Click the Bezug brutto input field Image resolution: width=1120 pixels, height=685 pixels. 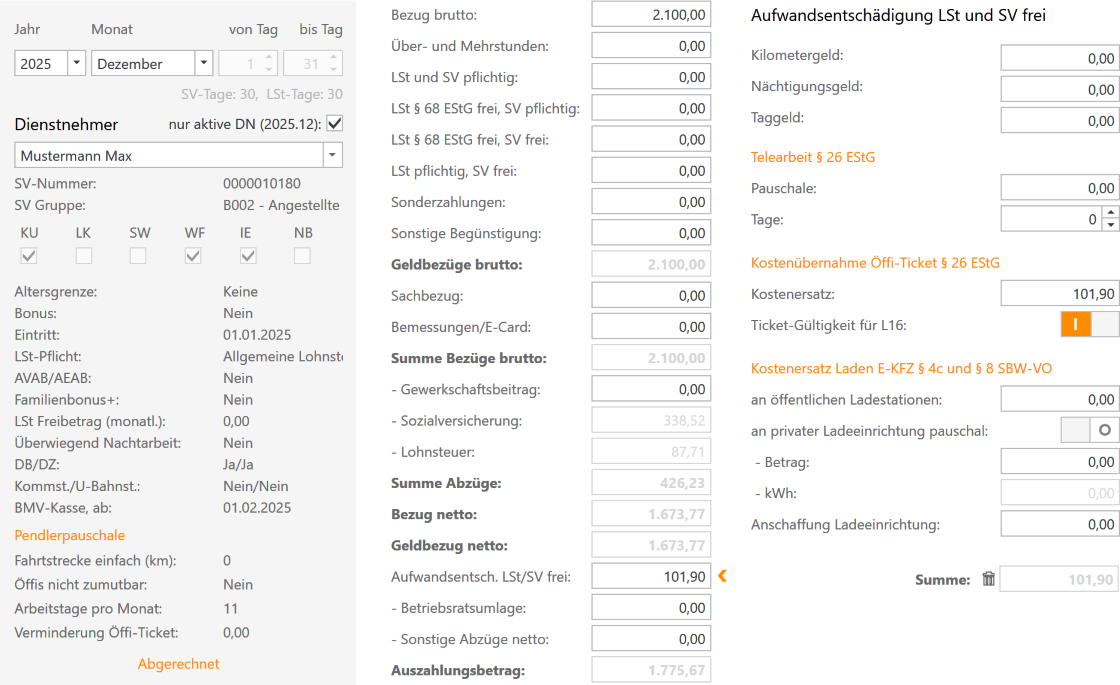[x=650, y=14]
